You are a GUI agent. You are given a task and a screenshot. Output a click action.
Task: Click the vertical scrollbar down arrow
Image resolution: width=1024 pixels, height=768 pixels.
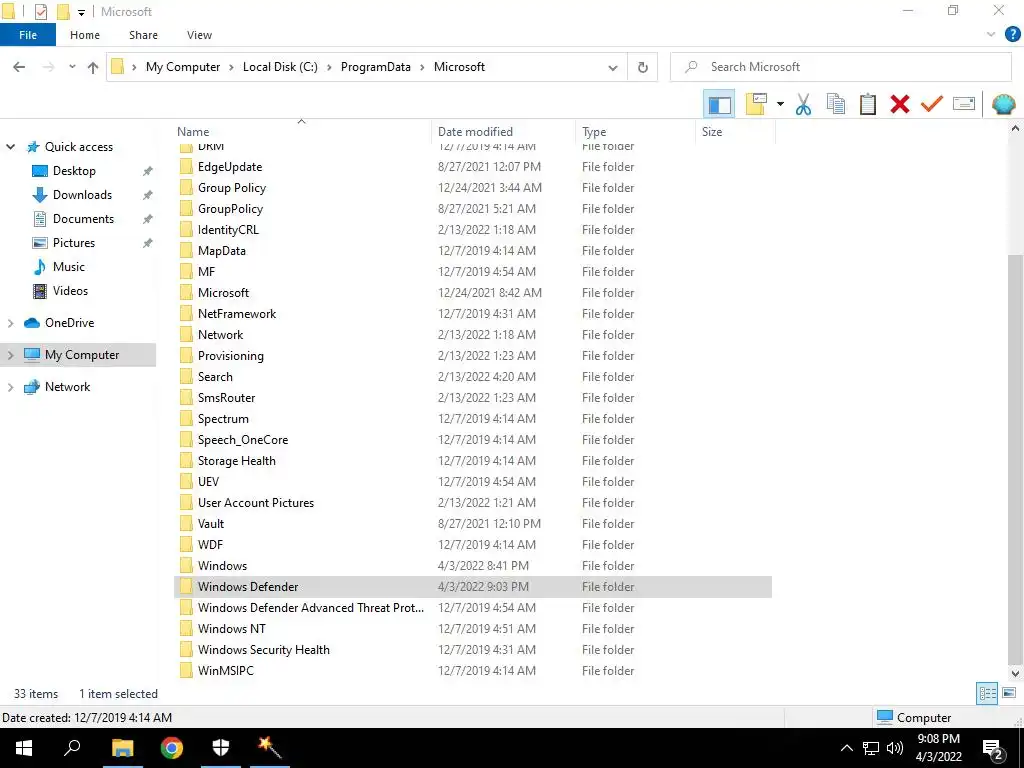(x=1015, y=673)
